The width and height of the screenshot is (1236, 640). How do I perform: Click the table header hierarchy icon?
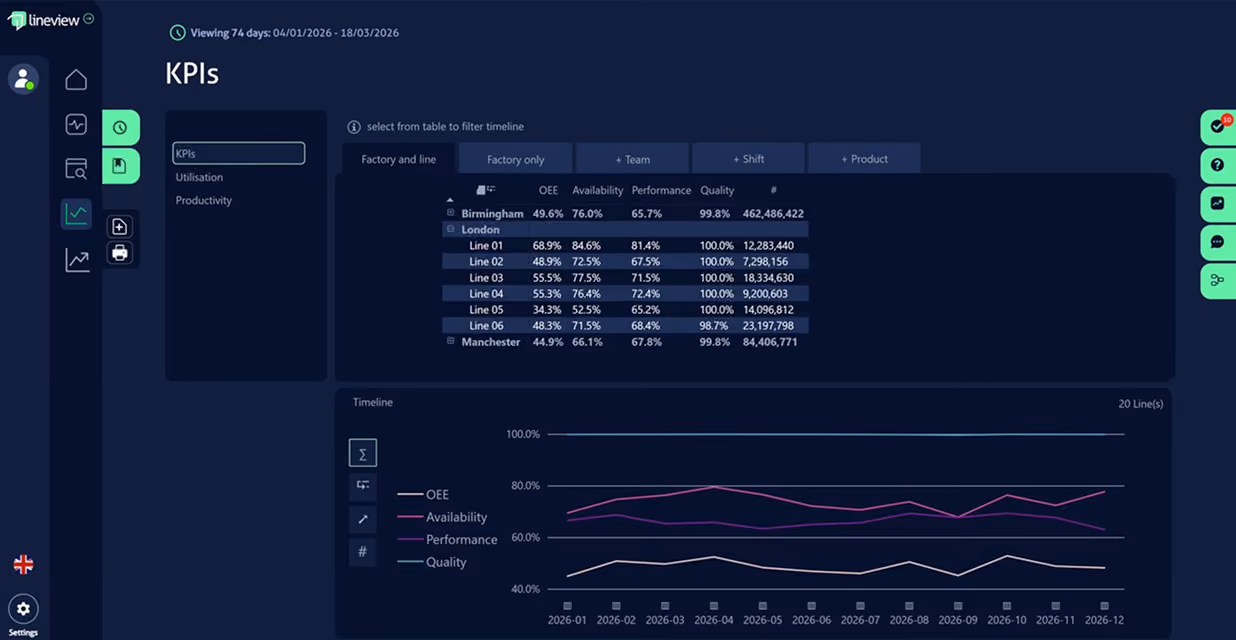pos(486,190)
